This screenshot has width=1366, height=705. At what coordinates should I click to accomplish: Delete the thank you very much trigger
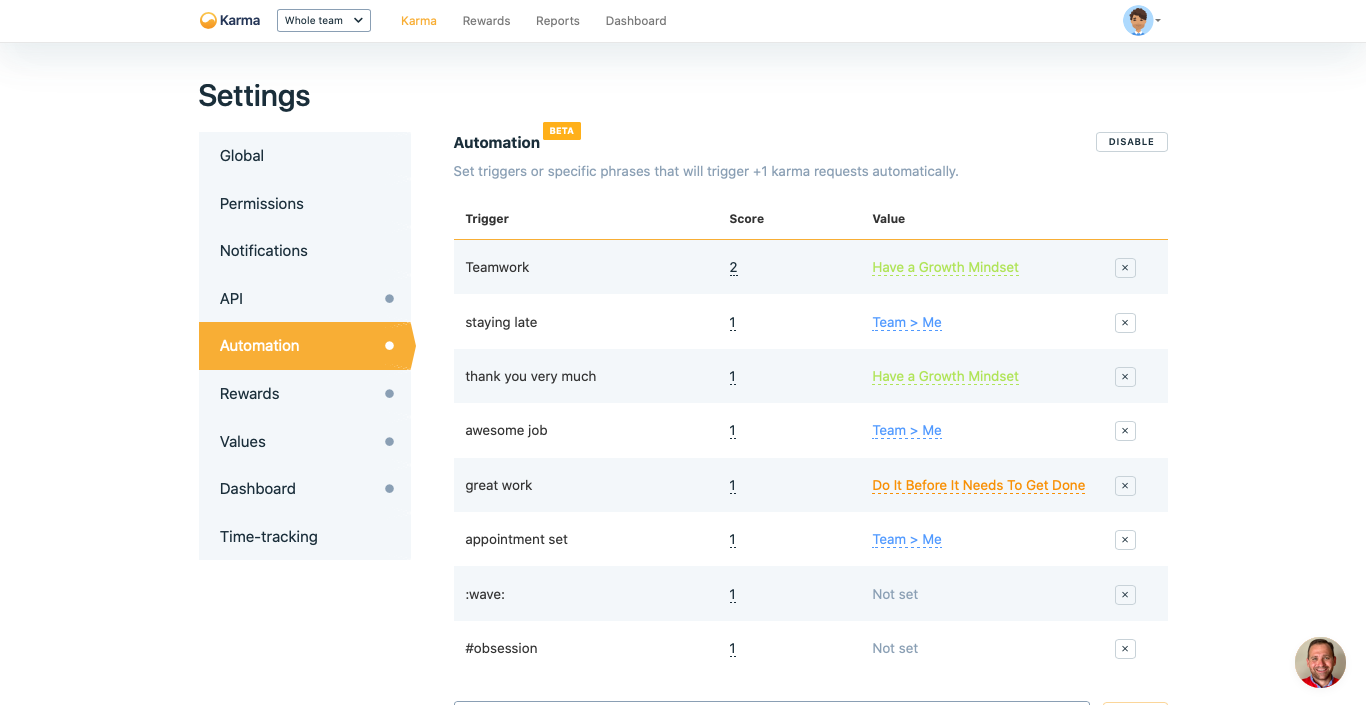(x=1125, y=377)
